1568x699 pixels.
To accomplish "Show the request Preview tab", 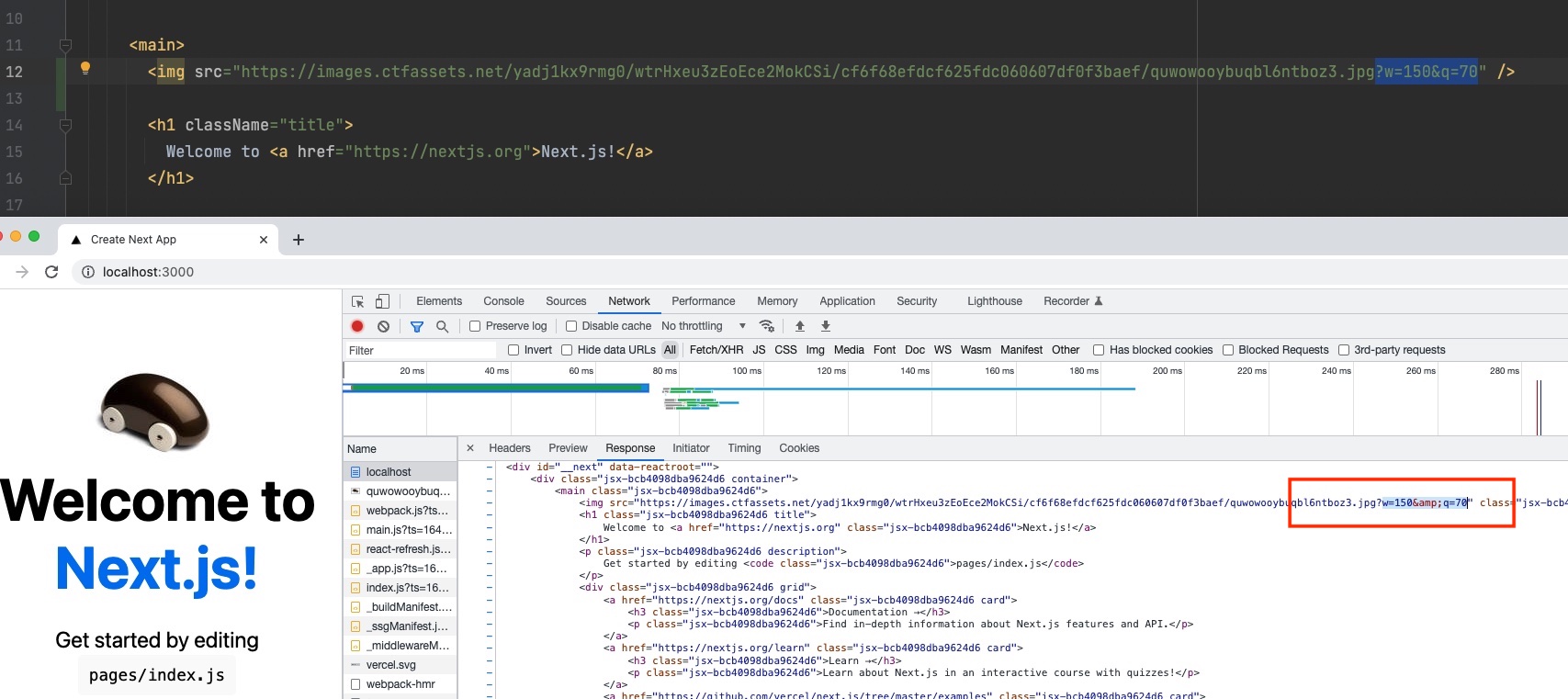I will coord(568,448).
